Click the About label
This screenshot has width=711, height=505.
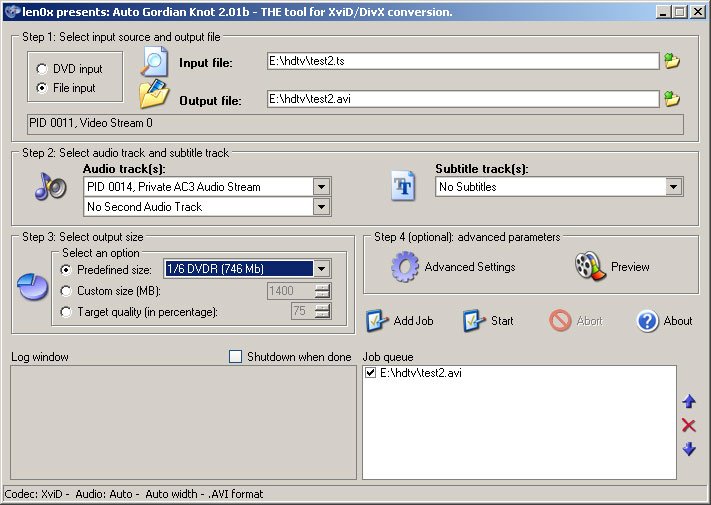pyautogui.click(x=677, y=321)
